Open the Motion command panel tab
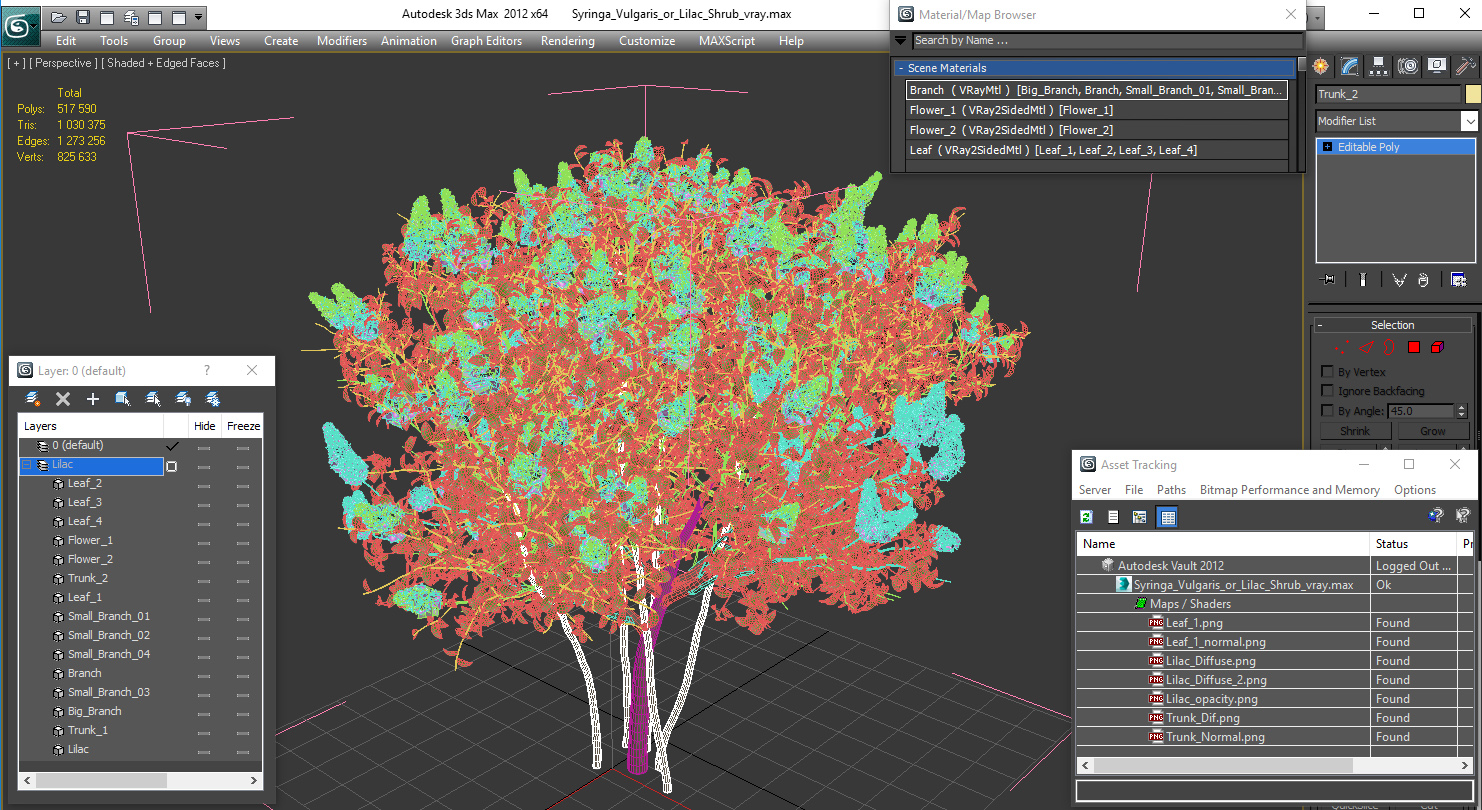Viewport: 1482px width, 810px height. (x=1408, y=66)
